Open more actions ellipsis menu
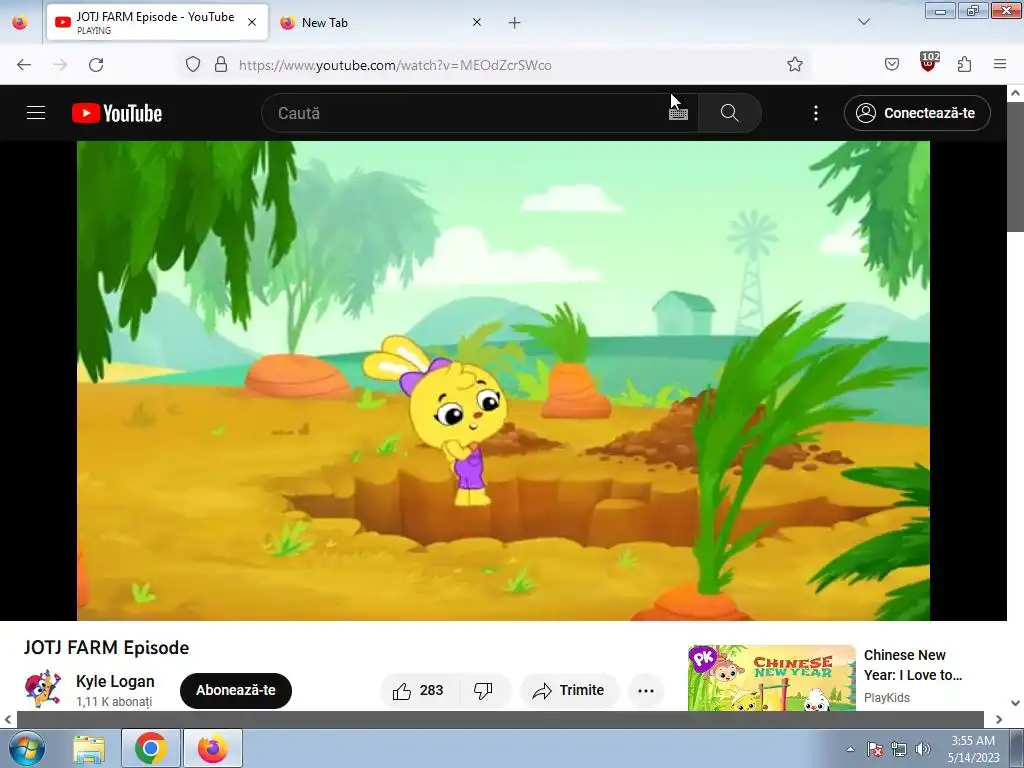This screenshot has width=1024, height=768. tap(646, 690)
